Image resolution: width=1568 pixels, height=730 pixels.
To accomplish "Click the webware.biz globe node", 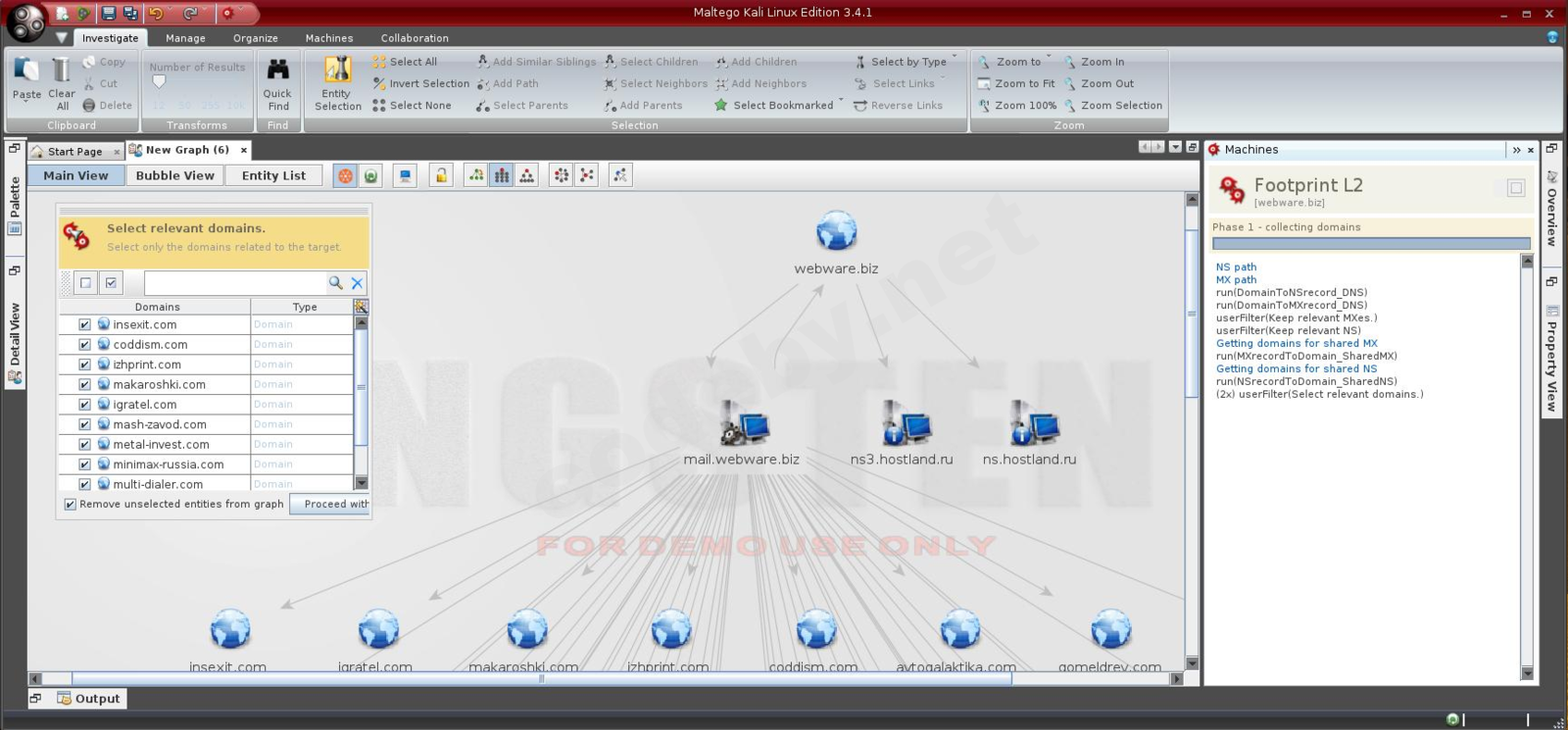I will pyautogui.click(x=836, y=231).
